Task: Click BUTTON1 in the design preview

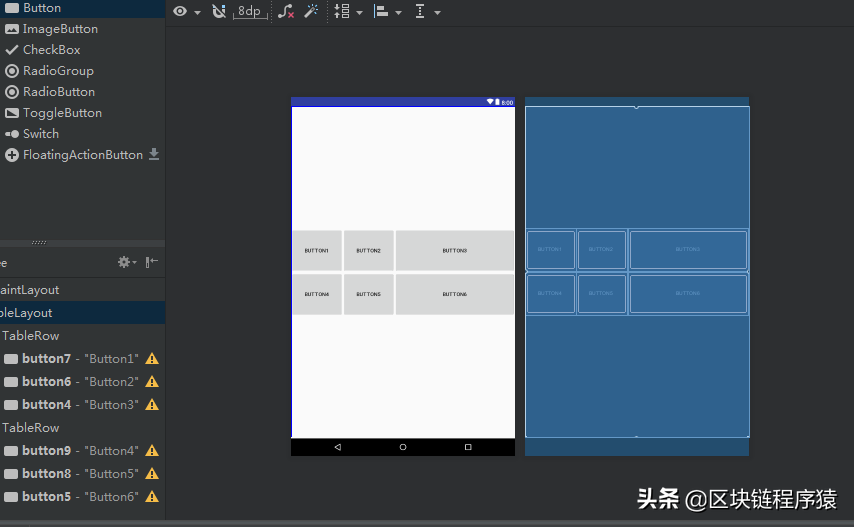Action: click(x=317, y=250)
